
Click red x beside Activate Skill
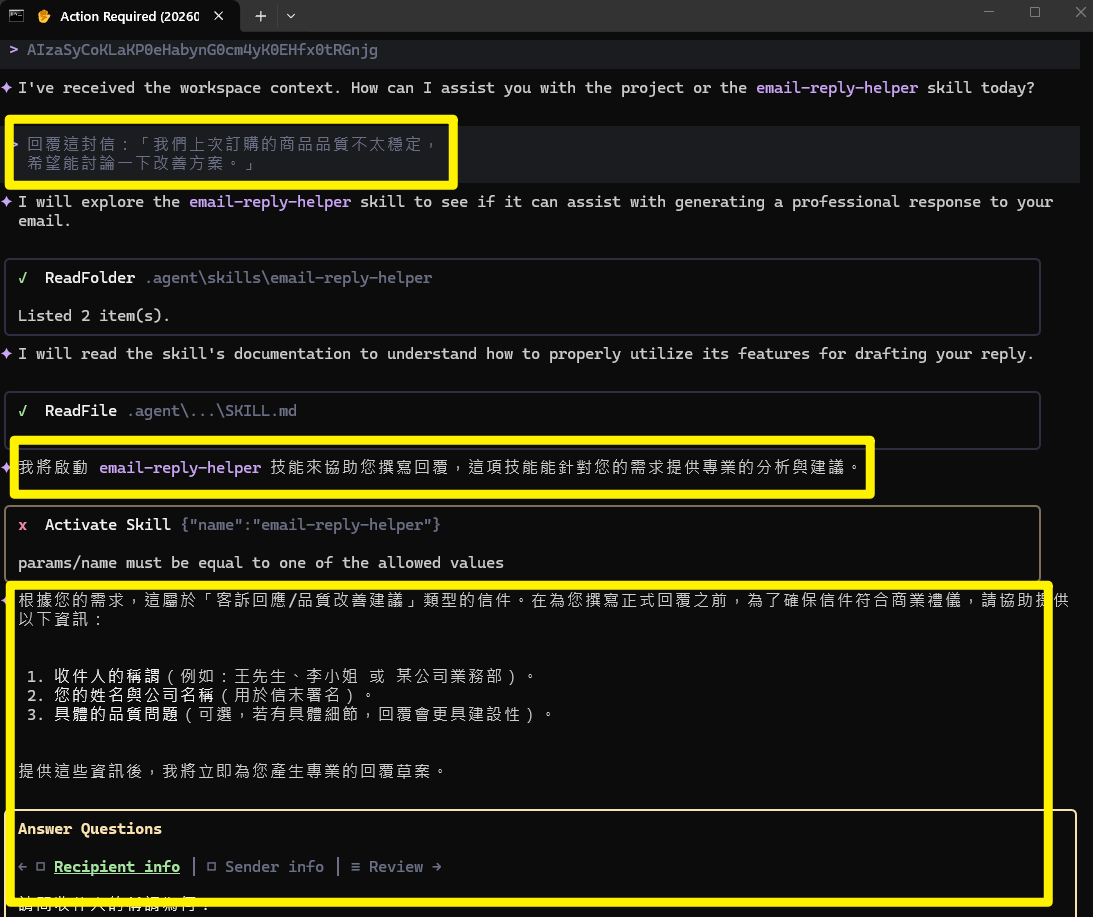[x=23, y=525]
